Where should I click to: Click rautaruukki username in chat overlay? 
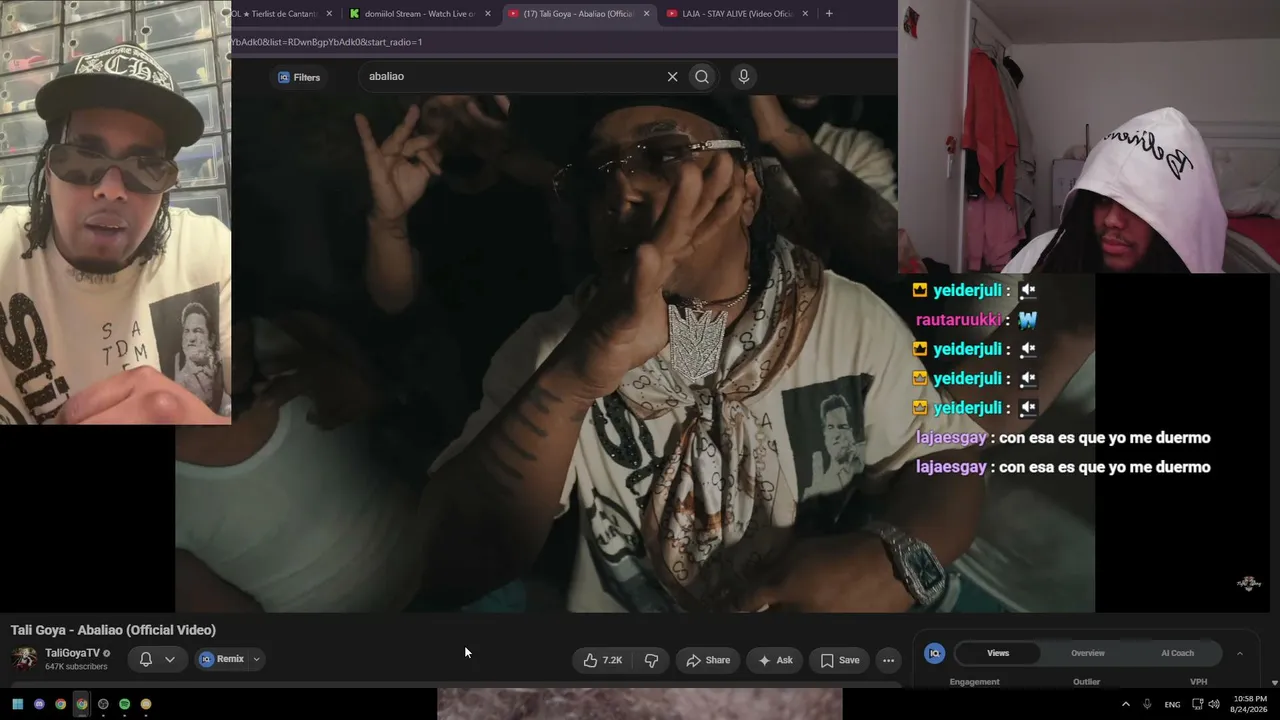coord(958,320)
